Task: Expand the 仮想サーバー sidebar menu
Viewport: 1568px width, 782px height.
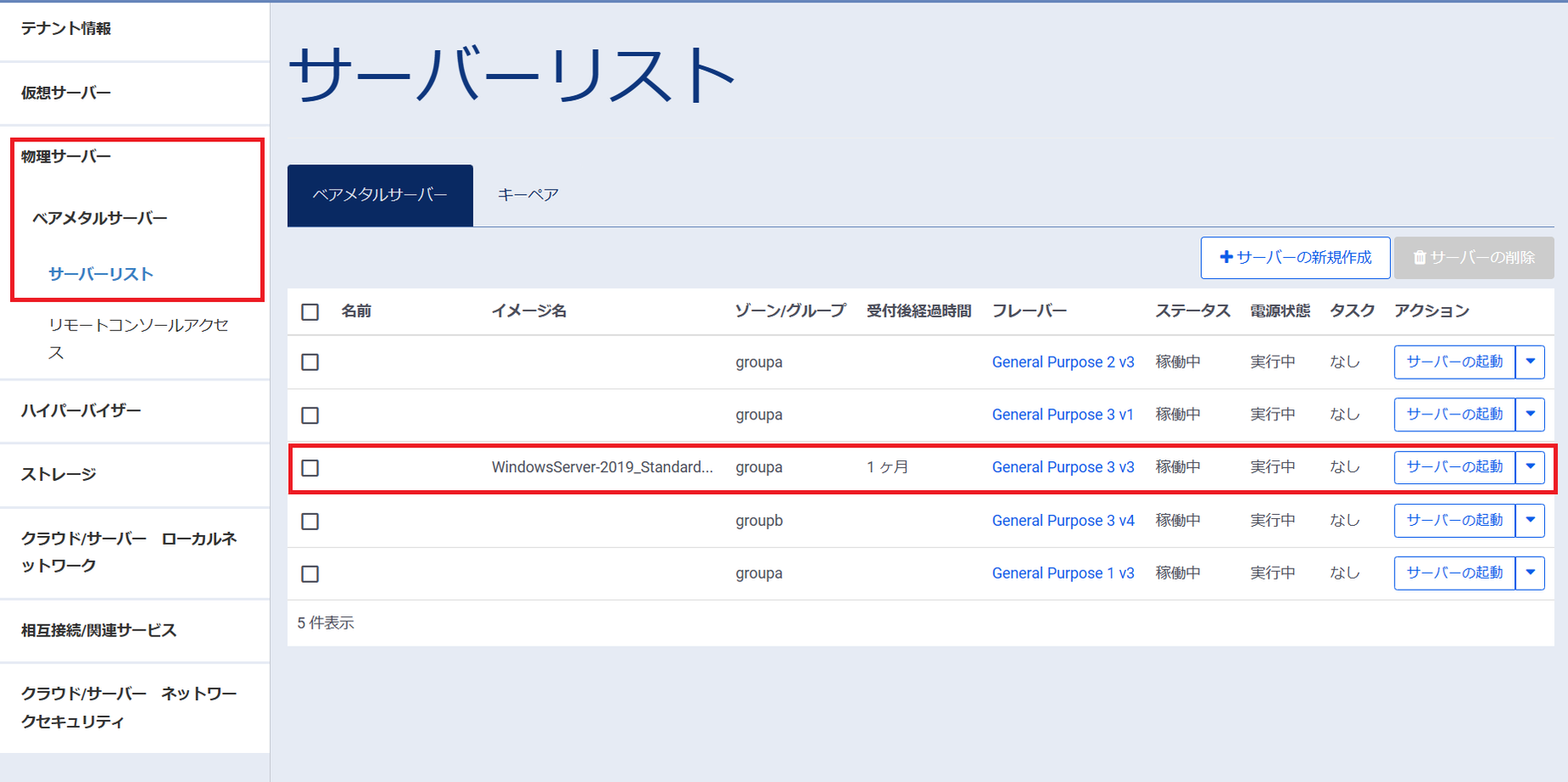Action: (66, 93)
